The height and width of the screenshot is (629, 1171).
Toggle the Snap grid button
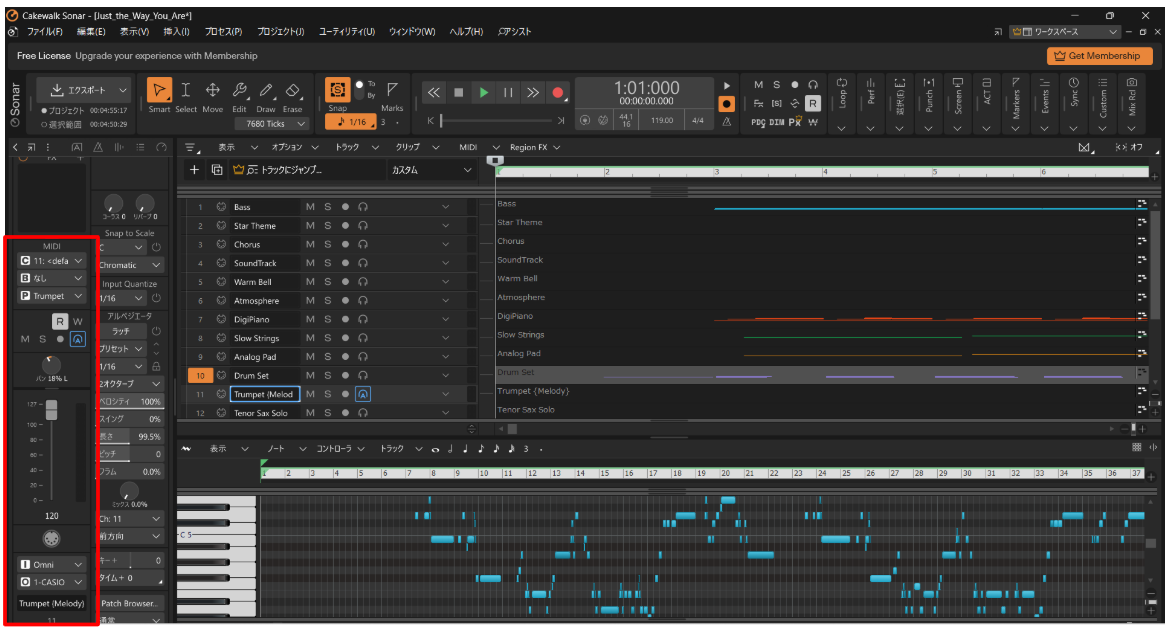tap(338, 90)
